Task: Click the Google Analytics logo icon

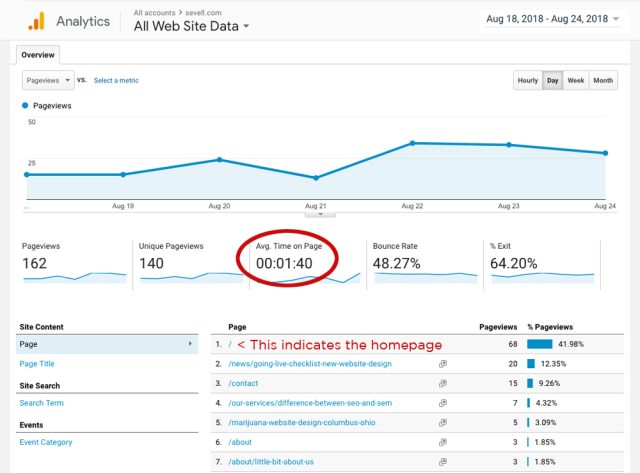Action: pyautogui.click(x=36, y=21)
